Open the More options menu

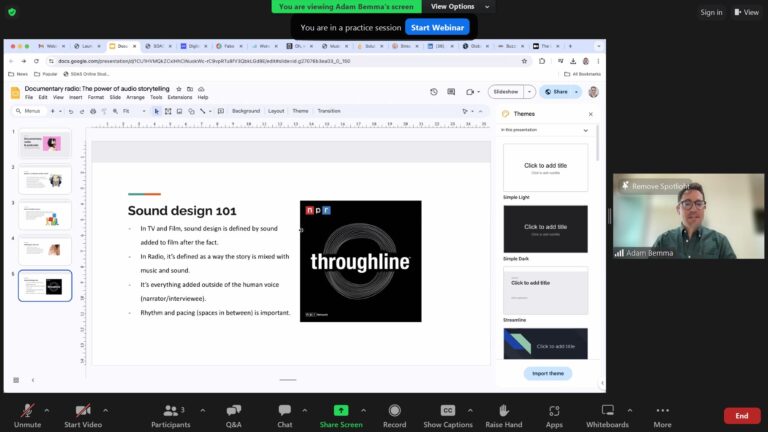click(662, 416)
